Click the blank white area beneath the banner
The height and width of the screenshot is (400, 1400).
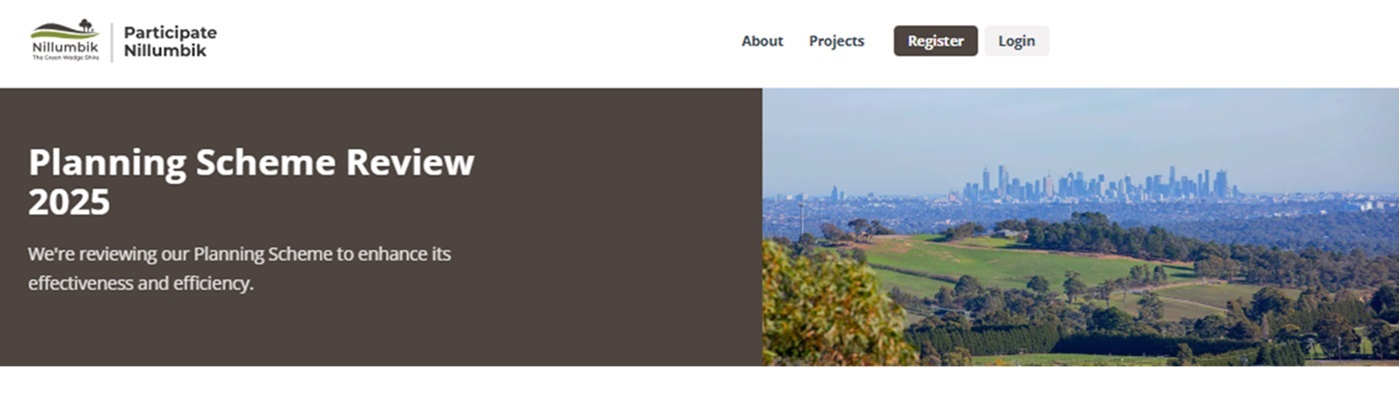coord(700,384)
